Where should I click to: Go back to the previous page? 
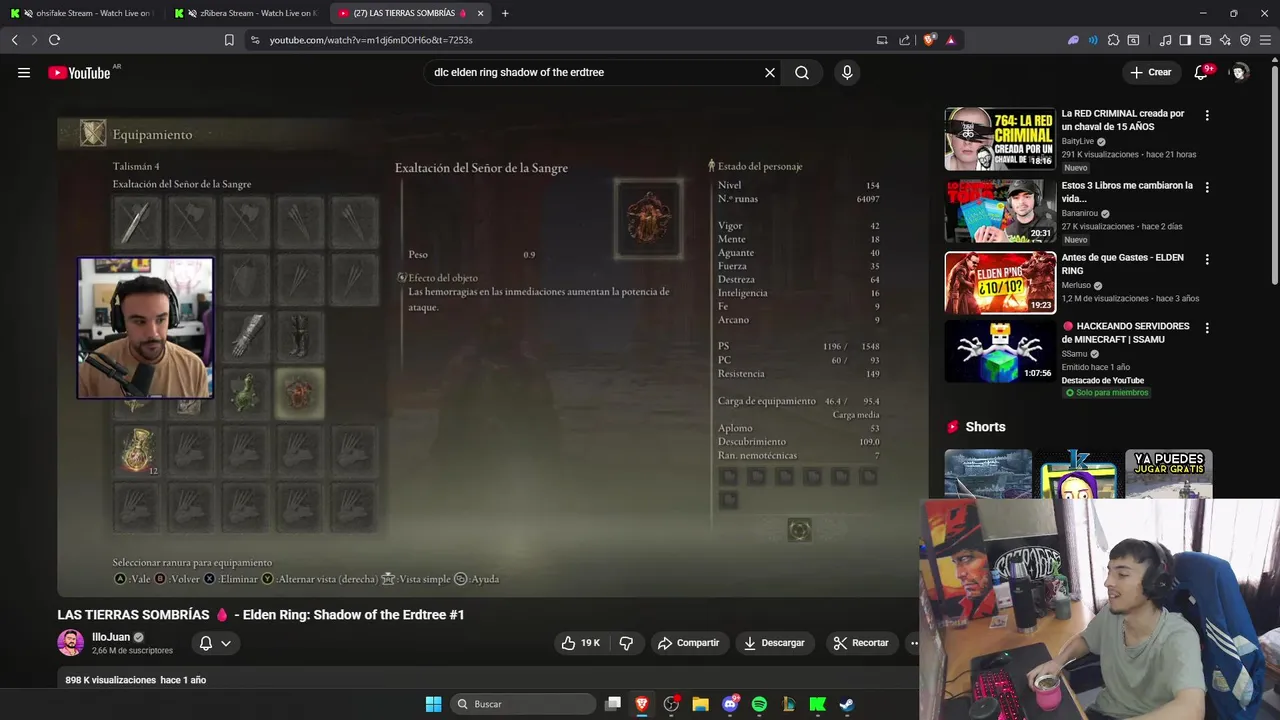pos(14,40)
